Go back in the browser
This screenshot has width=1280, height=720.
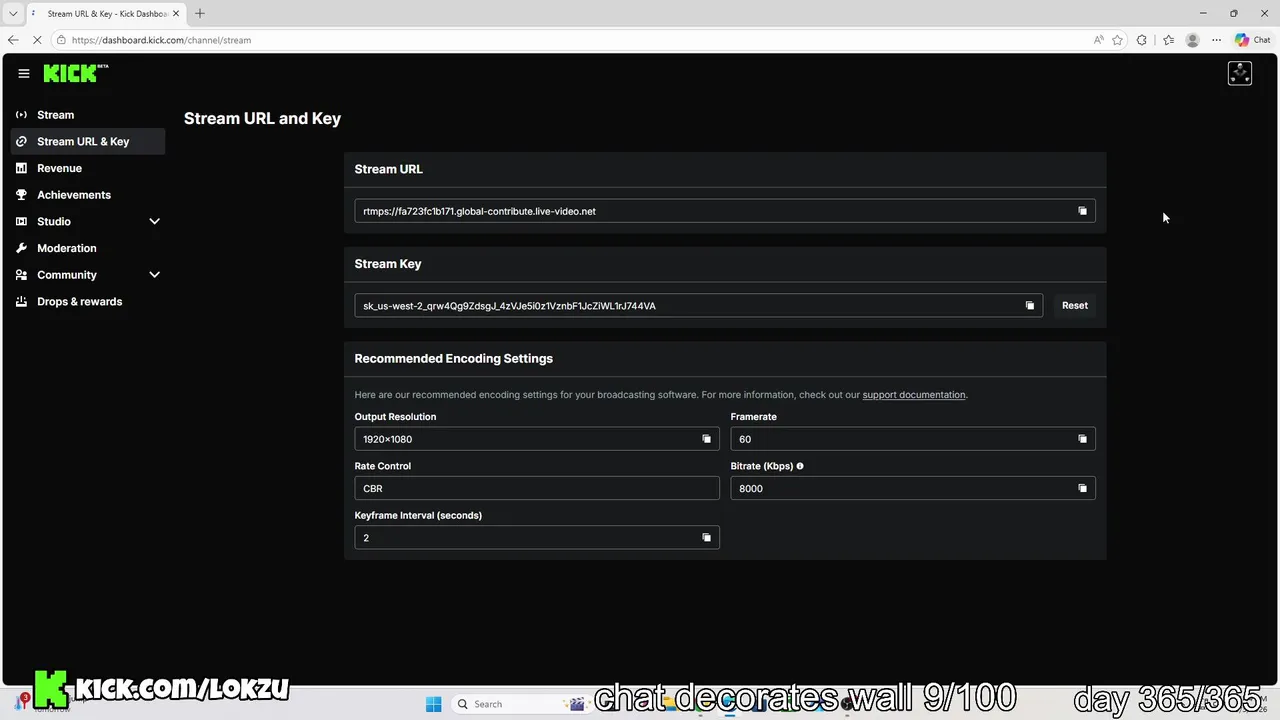(13, 40)
